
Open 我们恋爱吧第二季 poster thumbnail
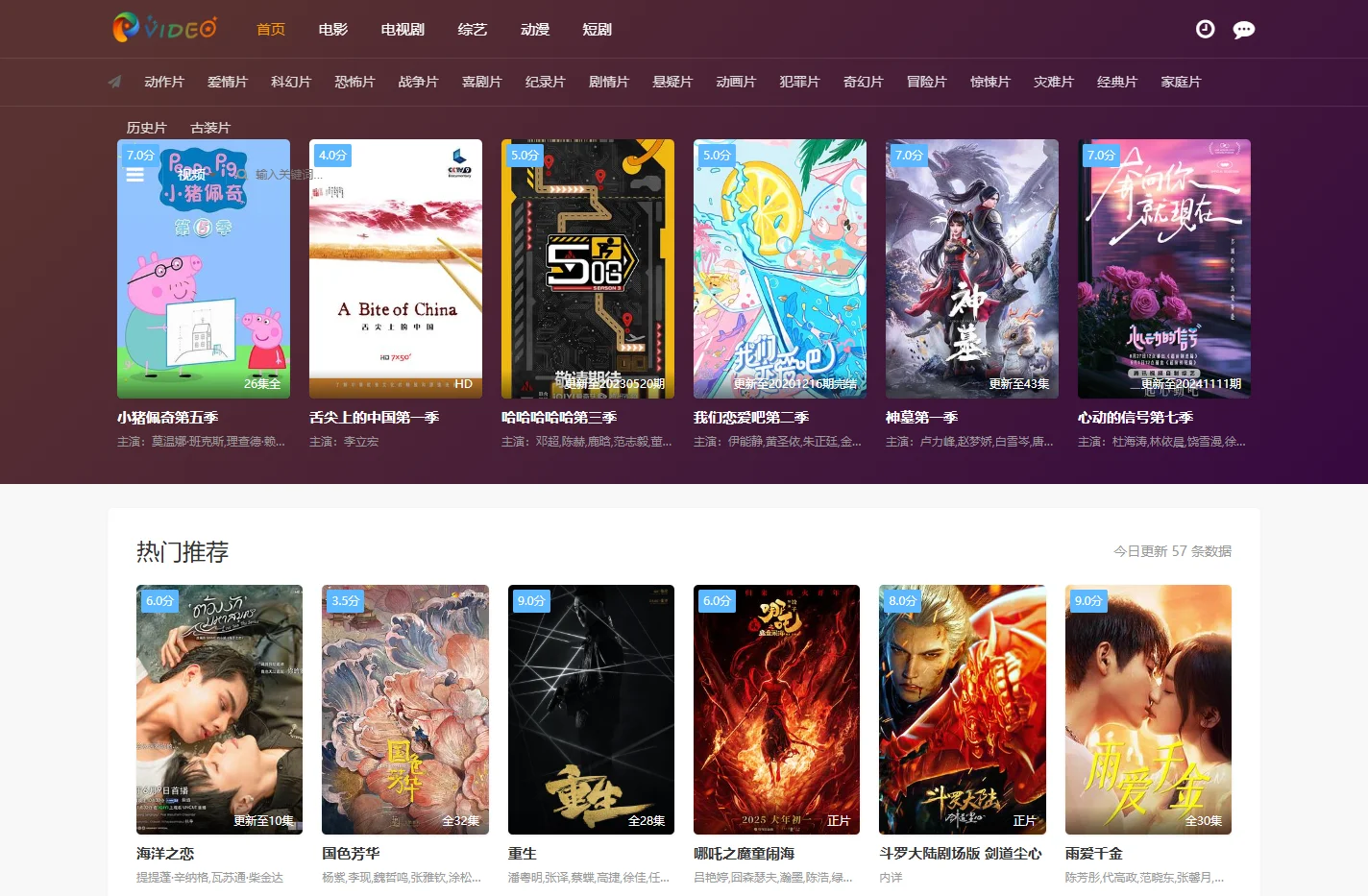pyautogui.click(x=780, y=269)
